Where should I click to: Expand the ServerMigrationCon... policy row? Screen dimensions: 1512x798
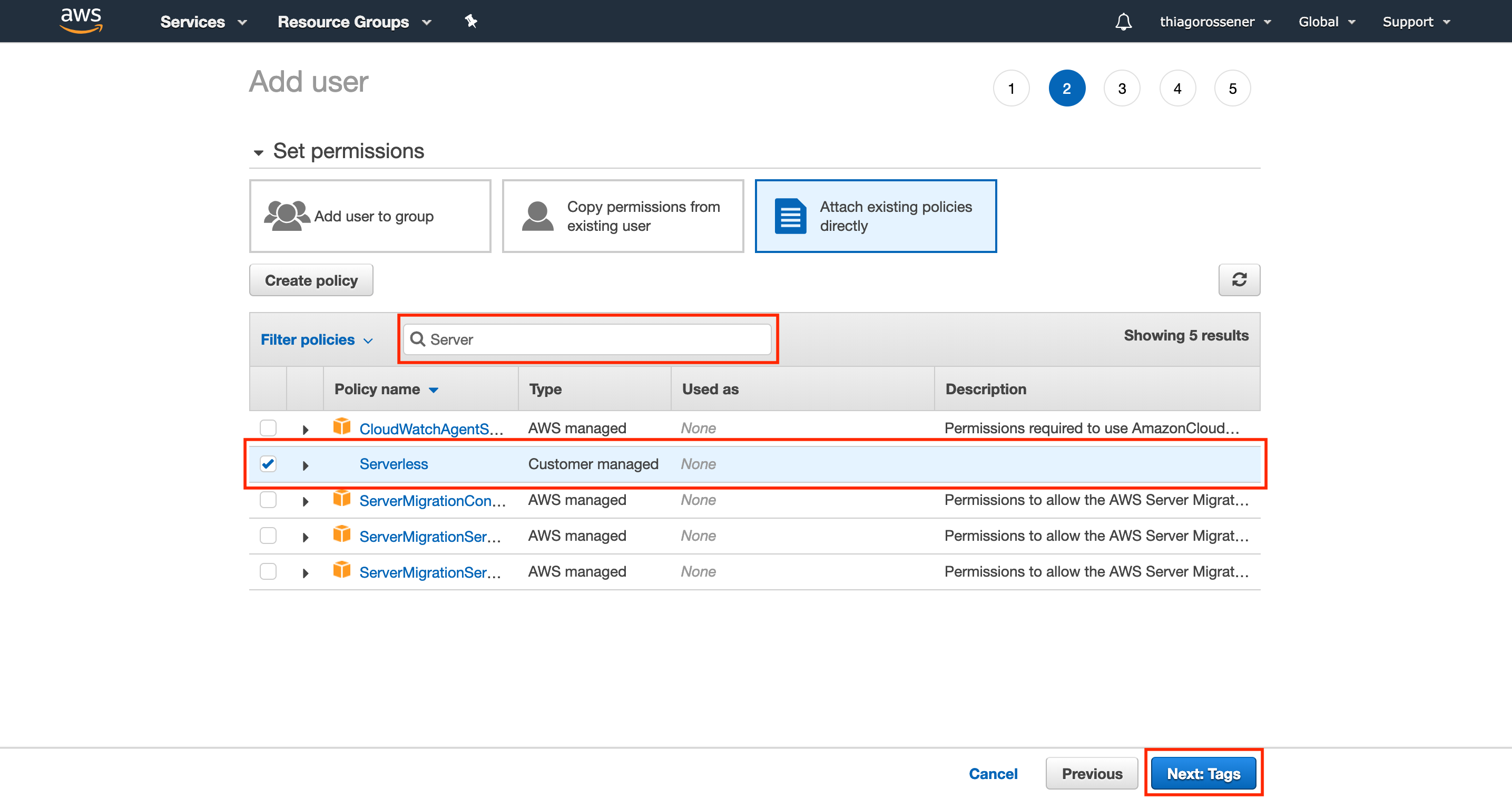click(305, 501)
